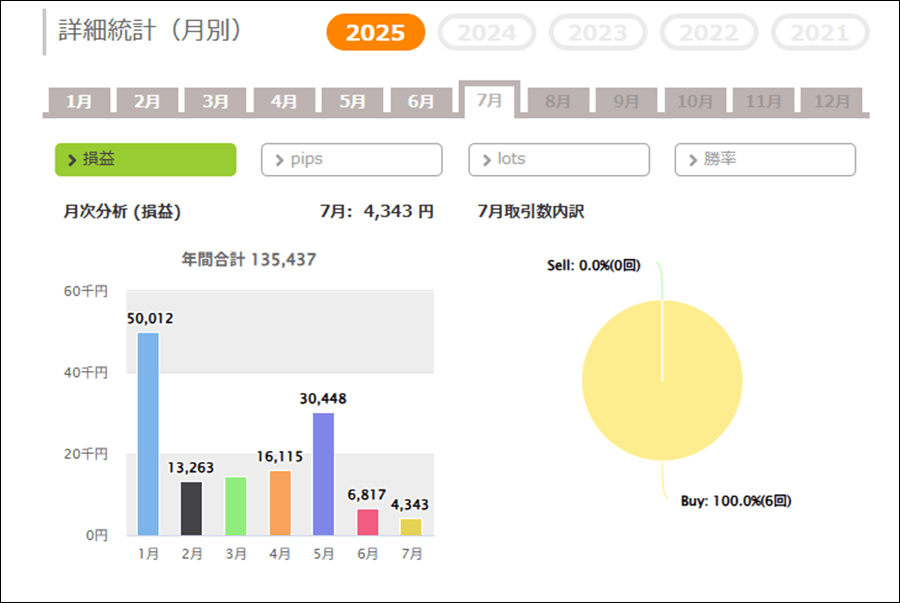Click the green 3月 bar in chart
This screenshot has height=603, width=900.
click(x=236, y=506)
